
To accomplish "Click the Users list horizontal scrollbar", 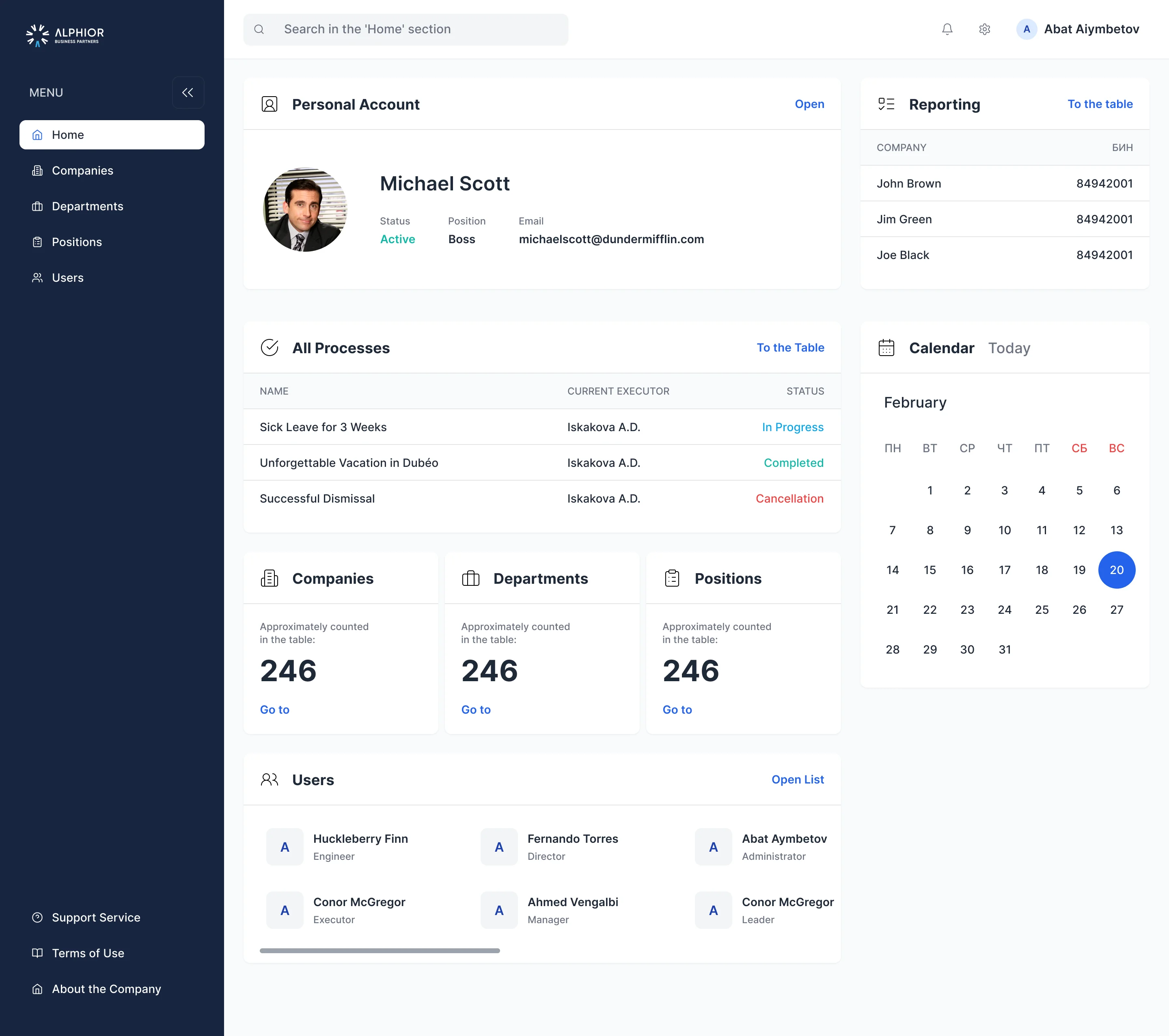I will [380, 951].
